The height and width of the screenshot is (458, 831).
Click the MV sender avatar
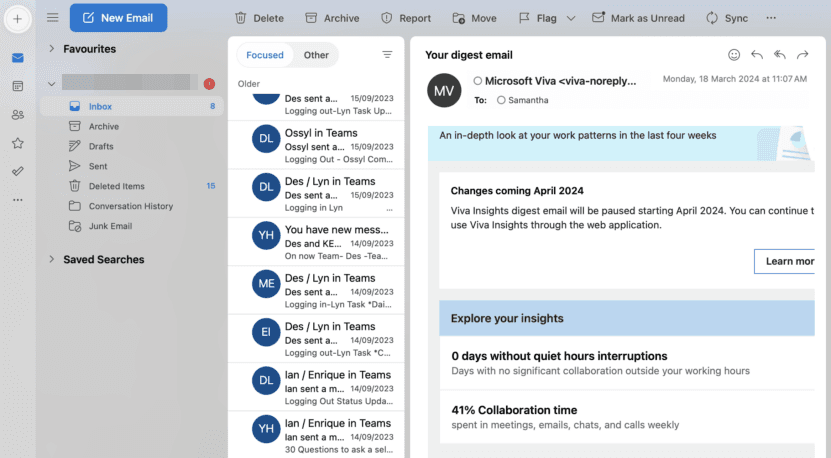click(444, 91)
